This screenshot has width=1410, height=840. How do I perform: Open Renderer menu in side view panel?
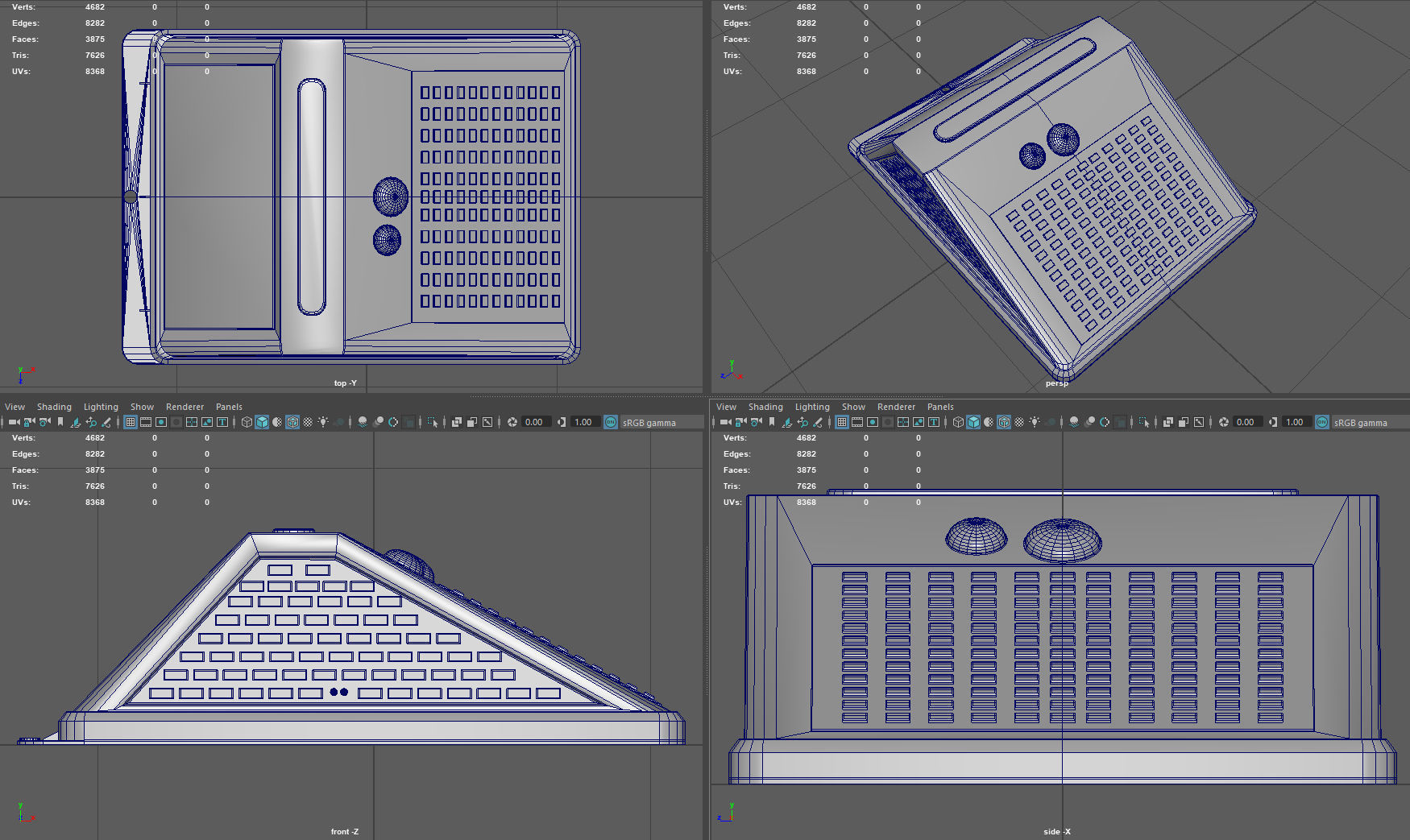(896, 407)
